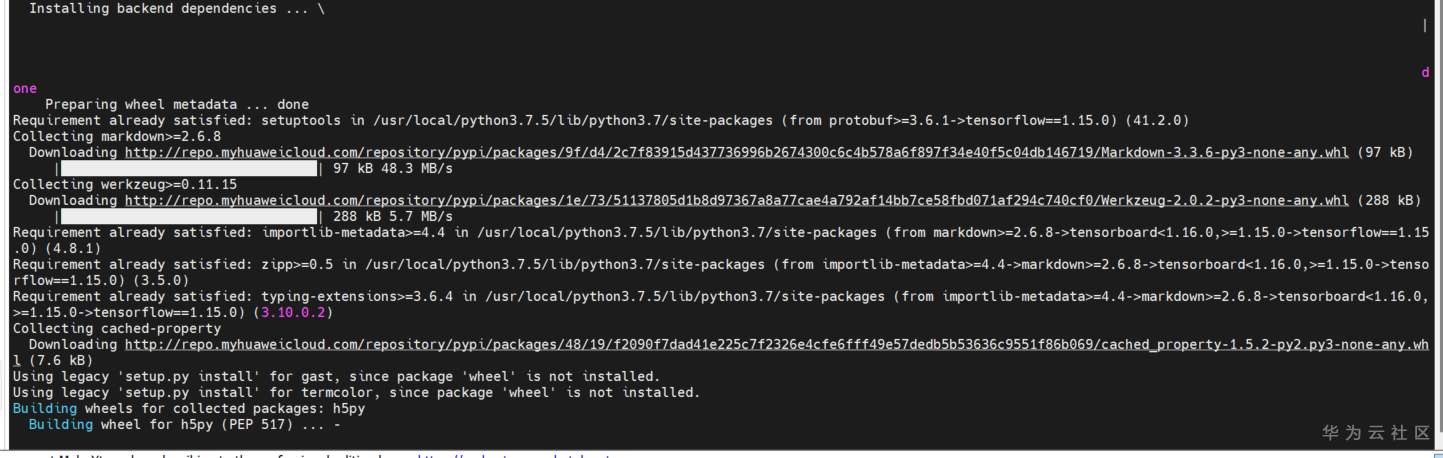
Task: Click the "Collecting werkzeug>=0.11.15" line
Action: pos(125,184)
